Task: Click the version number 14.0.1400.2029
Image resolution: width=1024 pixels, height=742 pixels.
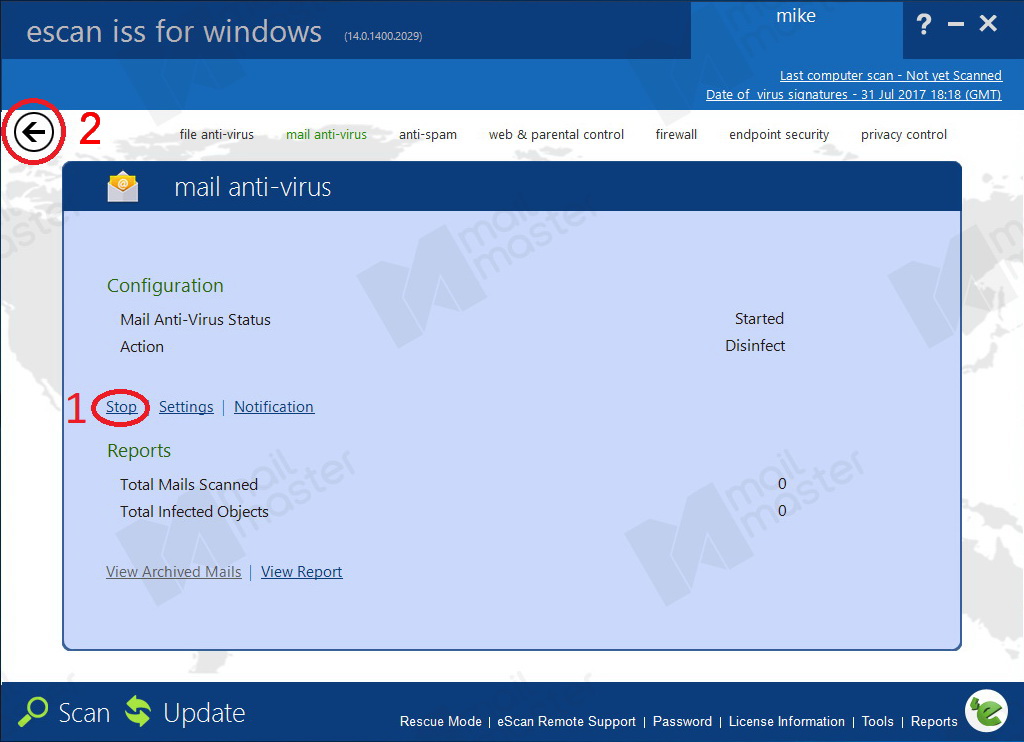Action: click(x=383, y=36)
